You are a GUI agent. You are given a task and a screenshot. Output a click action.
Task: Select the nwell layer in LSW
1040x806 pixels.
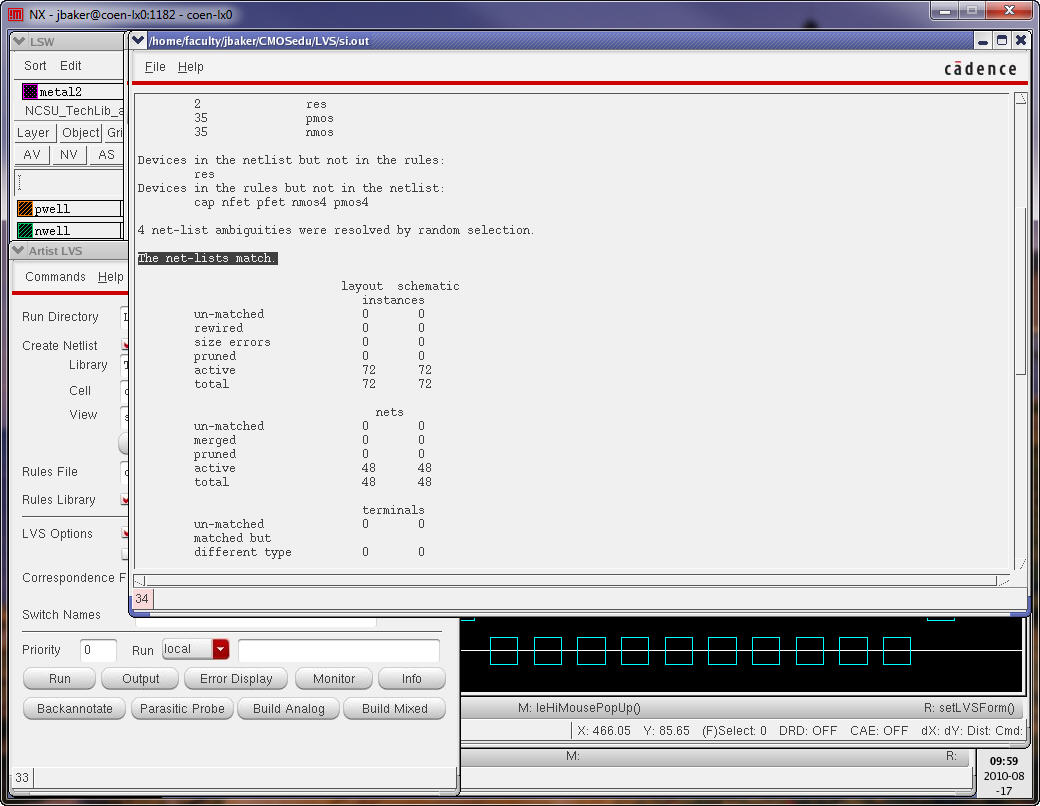26,231
